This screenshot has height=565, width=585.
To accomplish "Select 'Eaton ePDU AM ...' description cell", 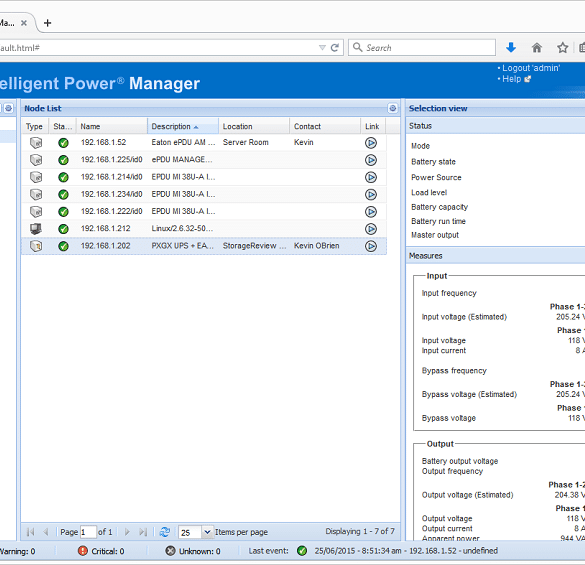I will click(x=183, y=143).
